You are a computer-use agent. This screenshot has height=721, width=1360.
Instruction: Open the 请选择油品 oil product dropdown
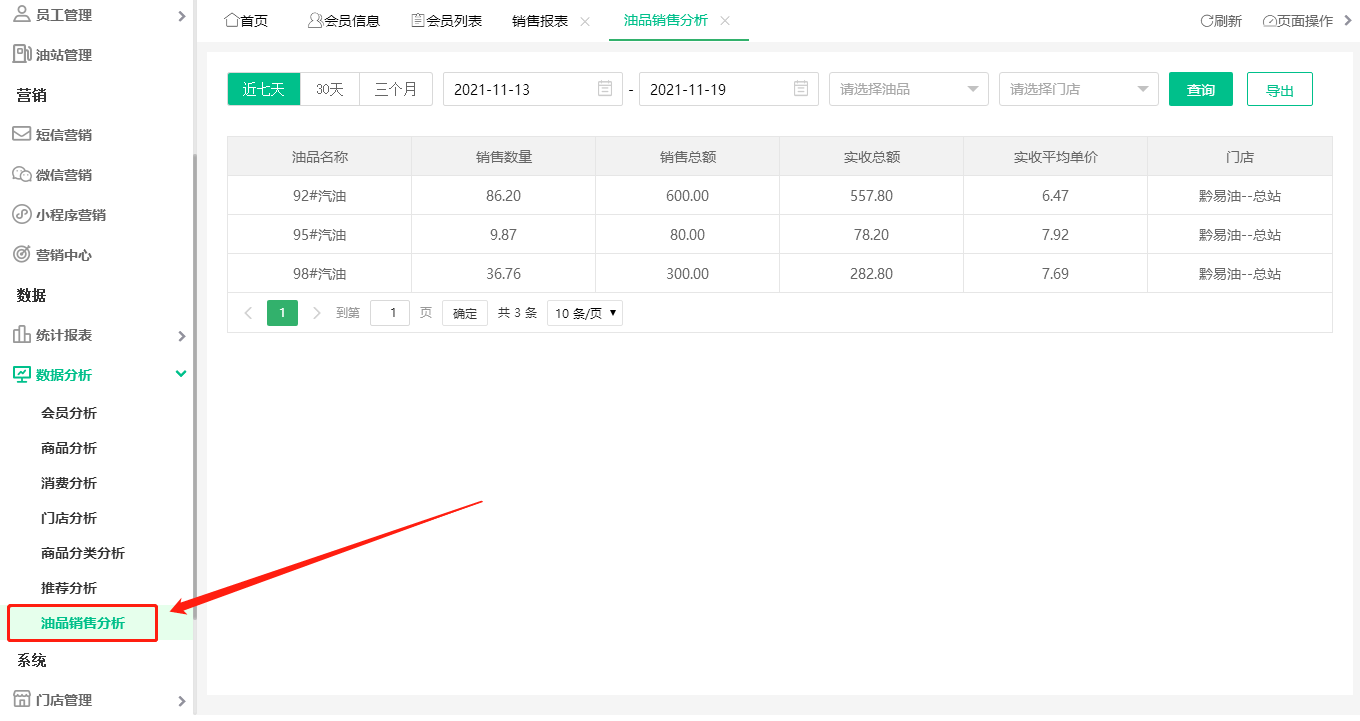[908, 89]
